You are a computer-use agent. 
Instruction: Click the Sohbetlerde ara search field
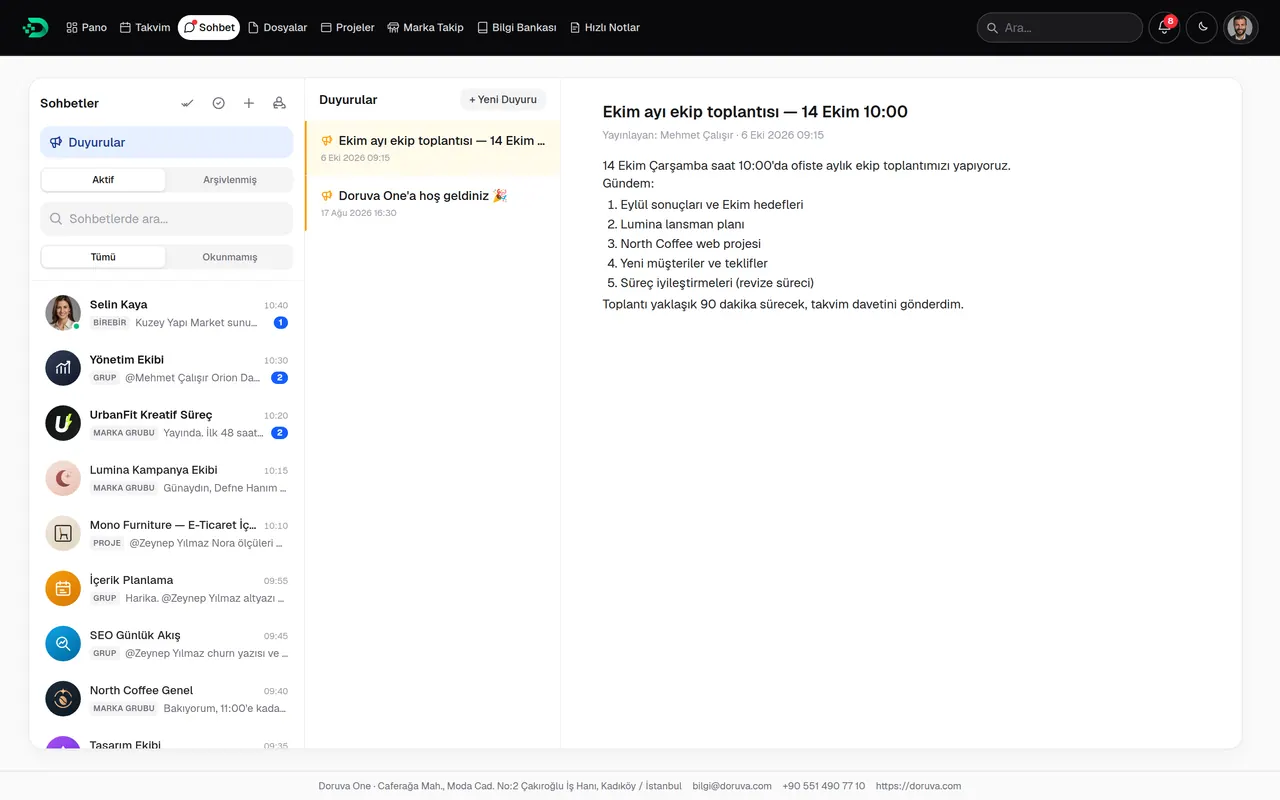pos(167,218)
